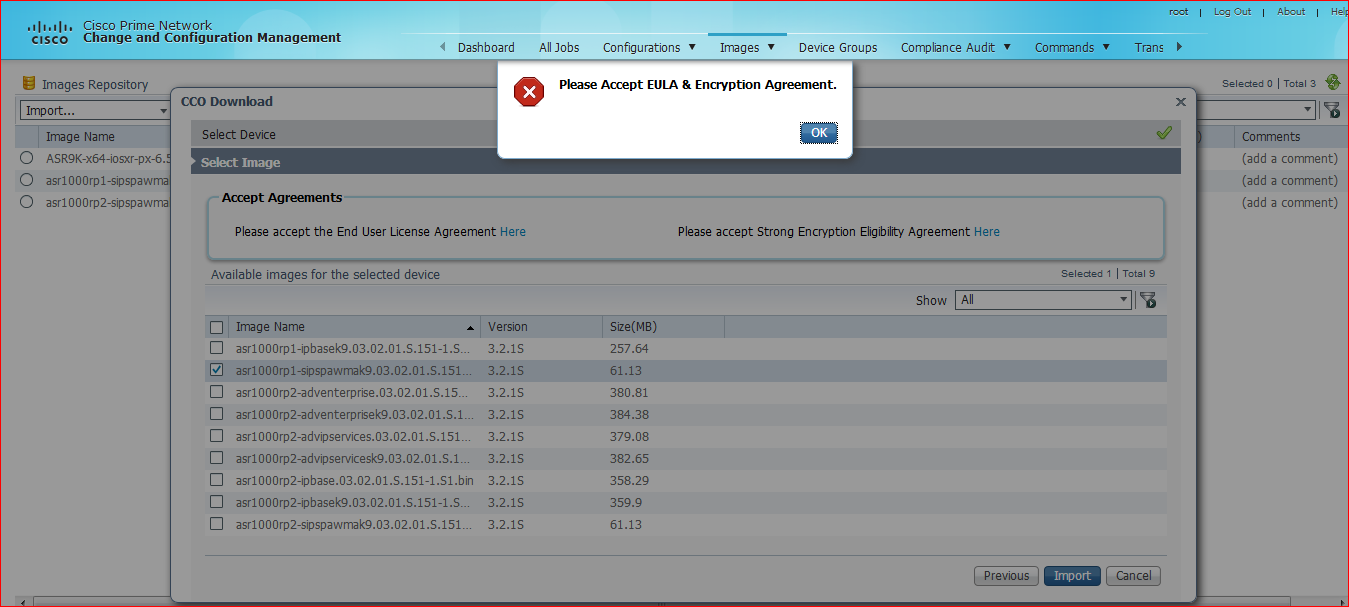Image resolution: width=1349 pixels, height=607 pixels.
Task: Click the filter icon in Images Repository toolbar
Action: pyautogui.click(x=1332, y=110)
